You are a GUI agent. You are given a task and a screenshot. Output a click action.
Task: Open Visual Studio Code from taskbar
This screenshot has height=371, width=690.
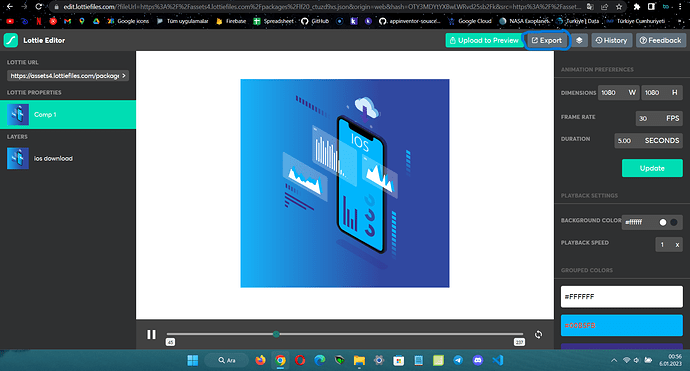tap(498, 360)
